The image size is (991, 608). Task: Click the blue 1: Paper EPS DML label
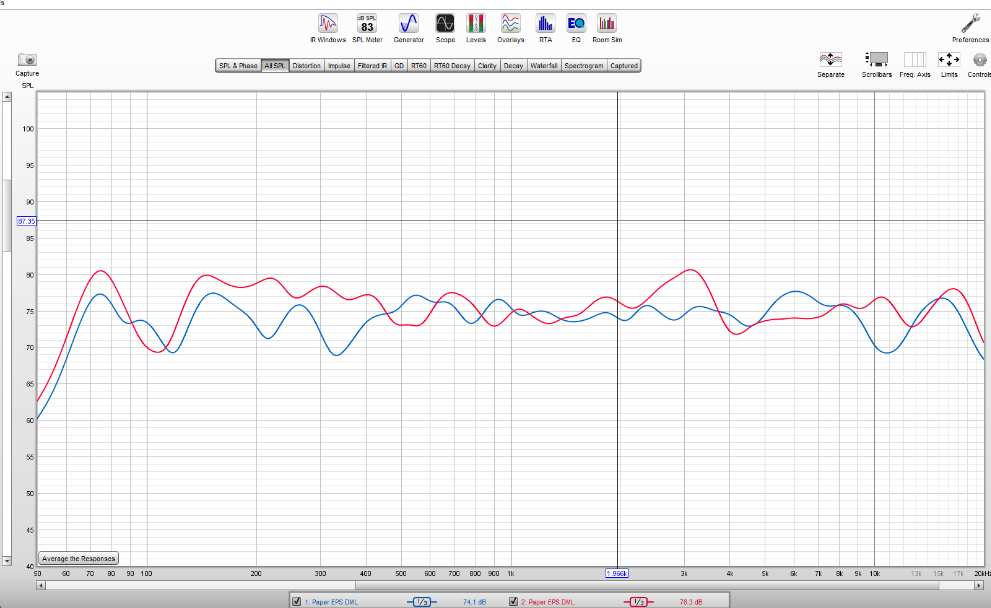(331, 602)
